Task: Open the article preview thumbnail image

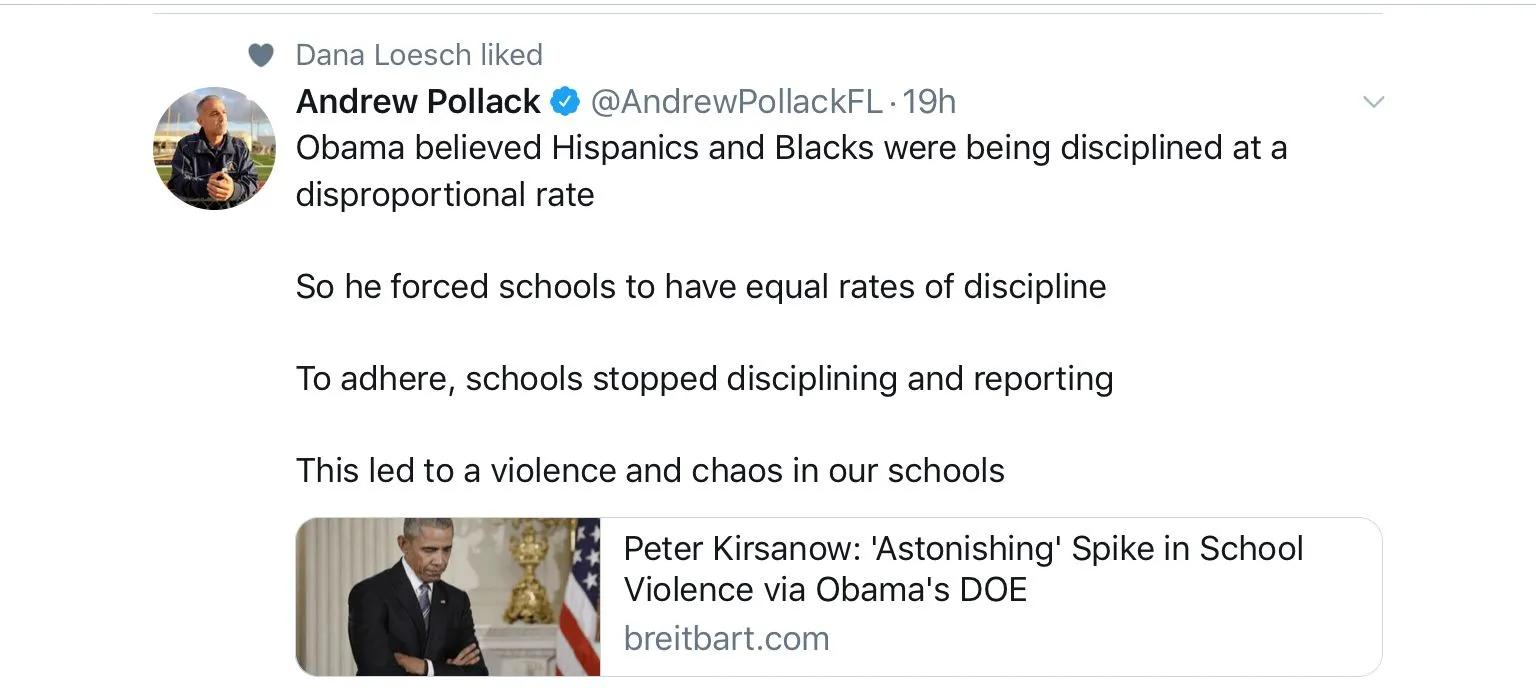Action: click(448, 597)
